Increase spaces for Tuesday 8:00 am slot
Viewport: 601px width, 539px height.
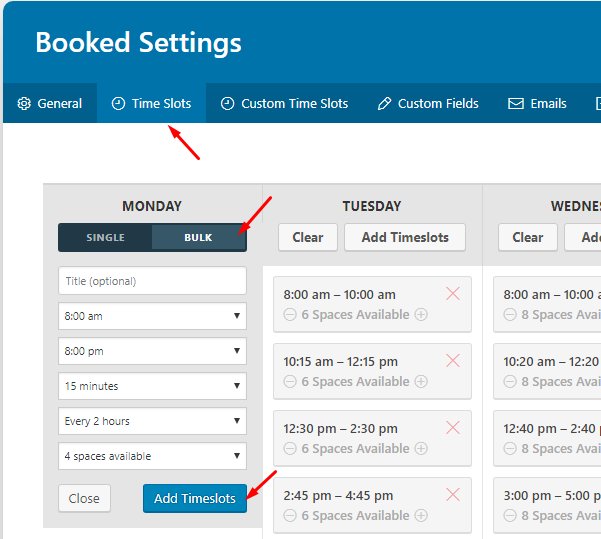[421, 314]
